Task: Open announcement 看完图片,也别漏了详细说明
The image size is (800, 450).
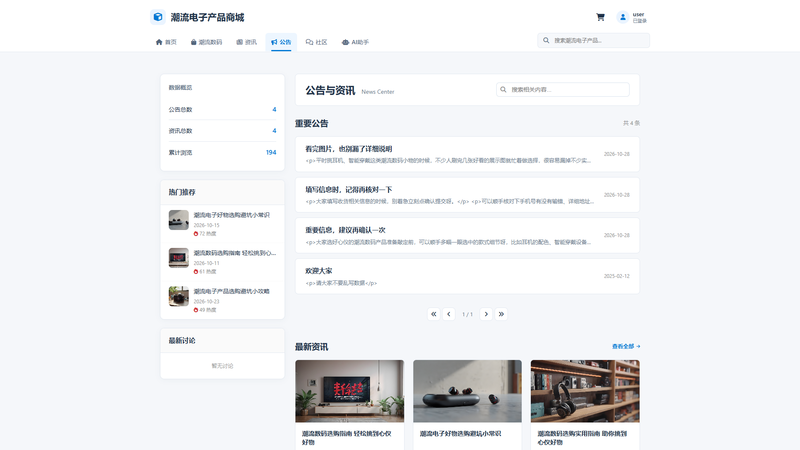Action: 467,154
